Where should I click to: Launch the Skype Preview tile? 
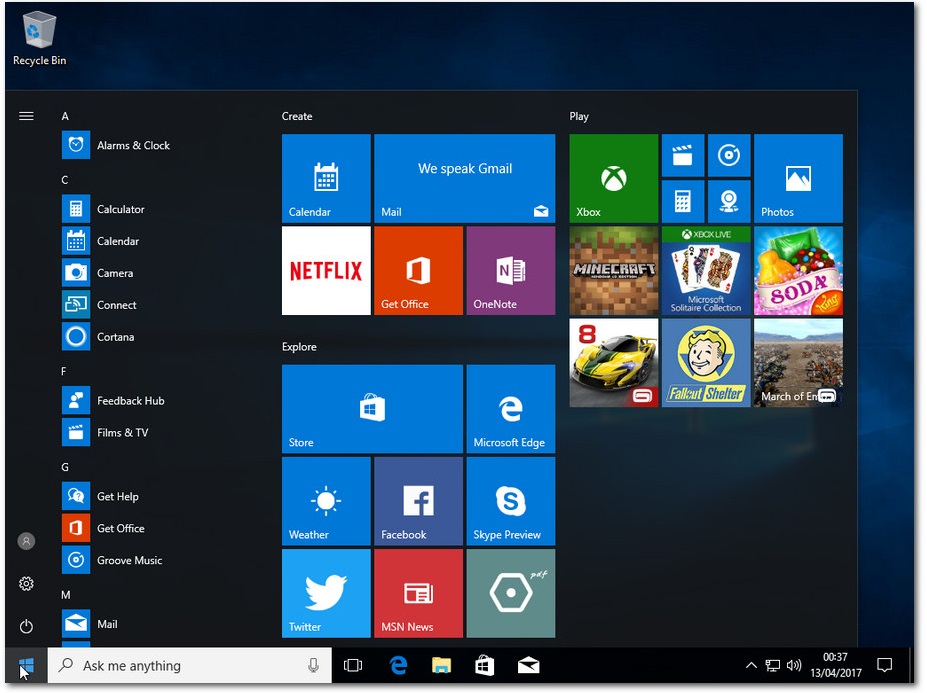point(511,501)
